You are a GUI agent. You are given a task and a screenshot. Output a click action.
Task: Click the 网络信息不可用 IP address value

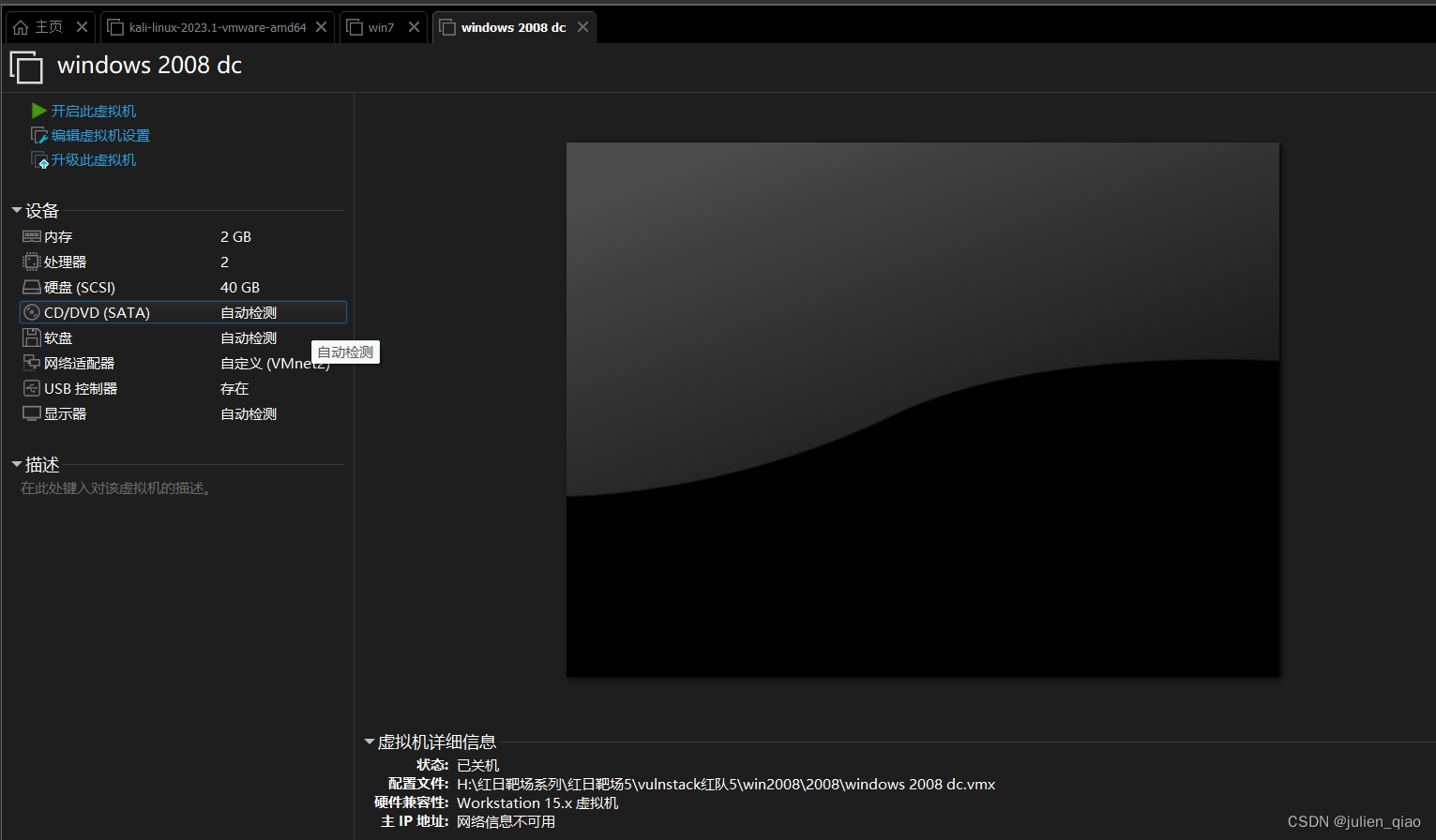click(x=506, y=822)
